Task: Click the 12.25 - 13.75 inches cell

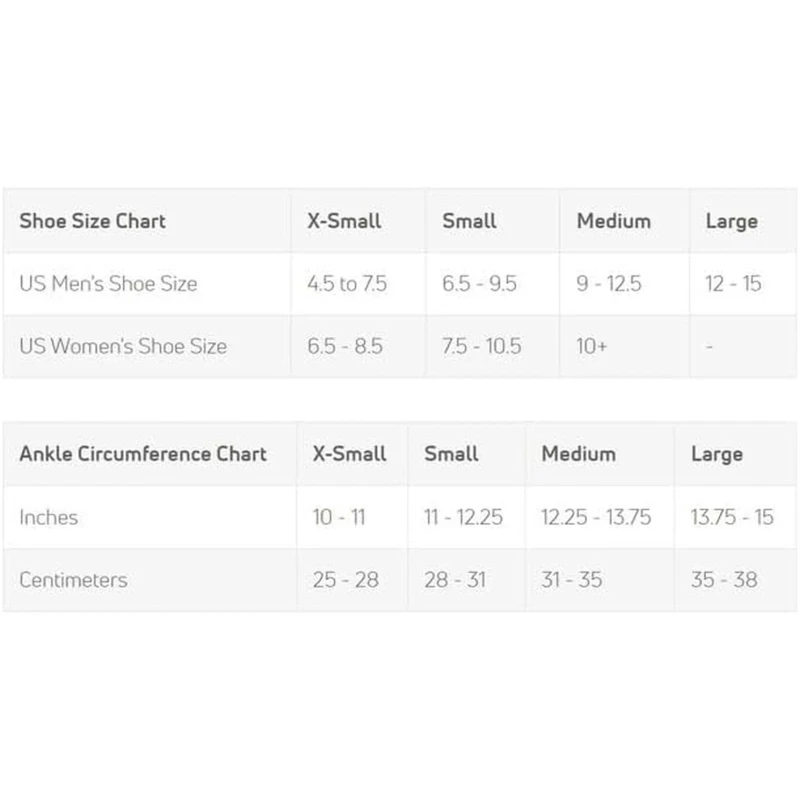Action: pyautogui.click(x=596, y=517)
